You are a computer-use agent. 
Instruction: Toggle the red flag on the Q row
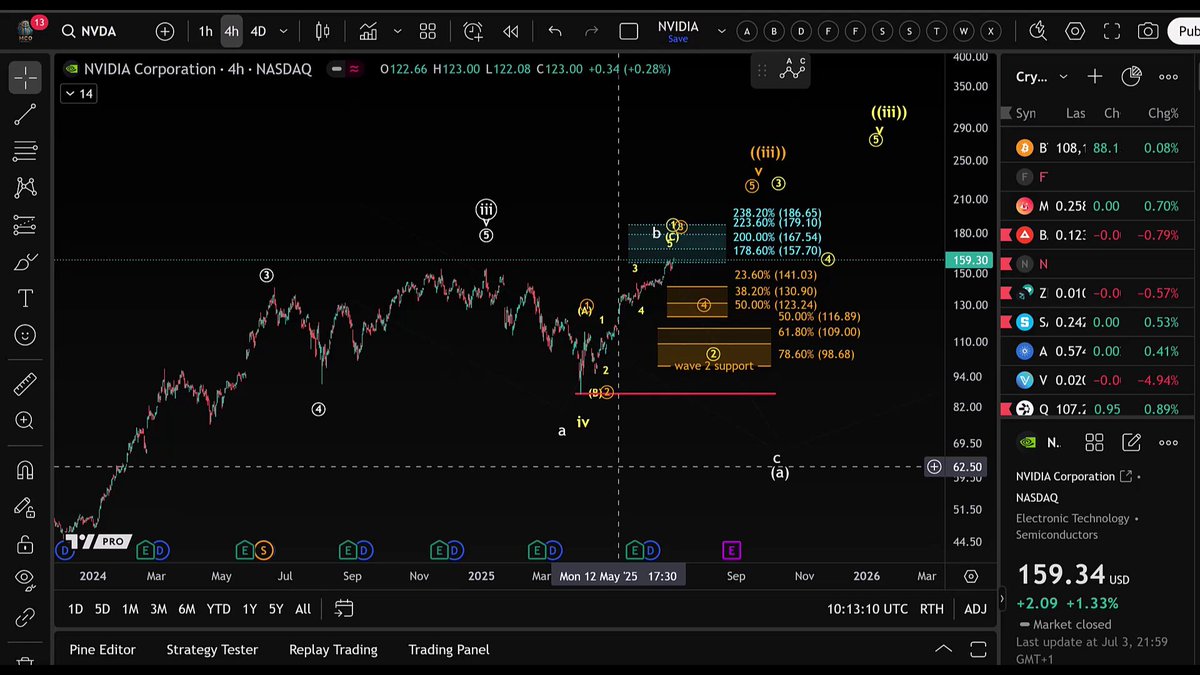pyautogui.click(x=1006, y=409)
